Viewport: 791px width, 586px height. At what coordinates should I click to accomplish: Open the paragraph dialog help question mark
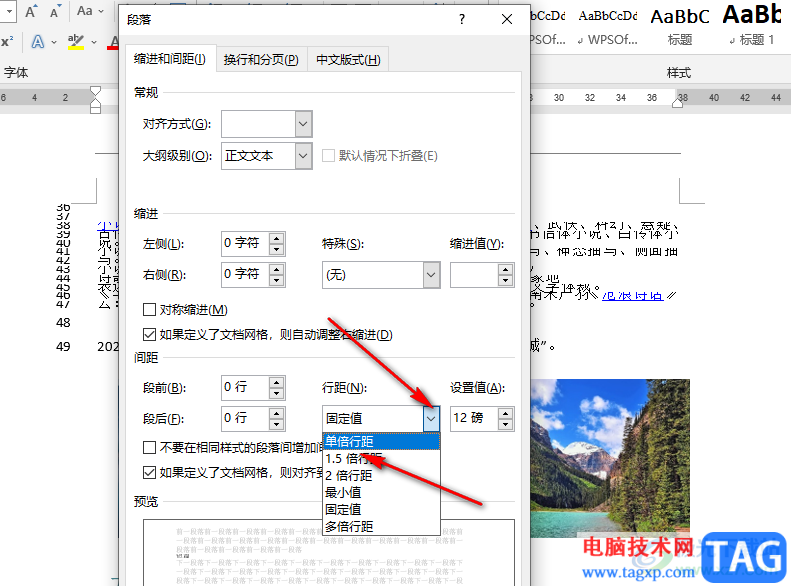click(x=462, y=19)
